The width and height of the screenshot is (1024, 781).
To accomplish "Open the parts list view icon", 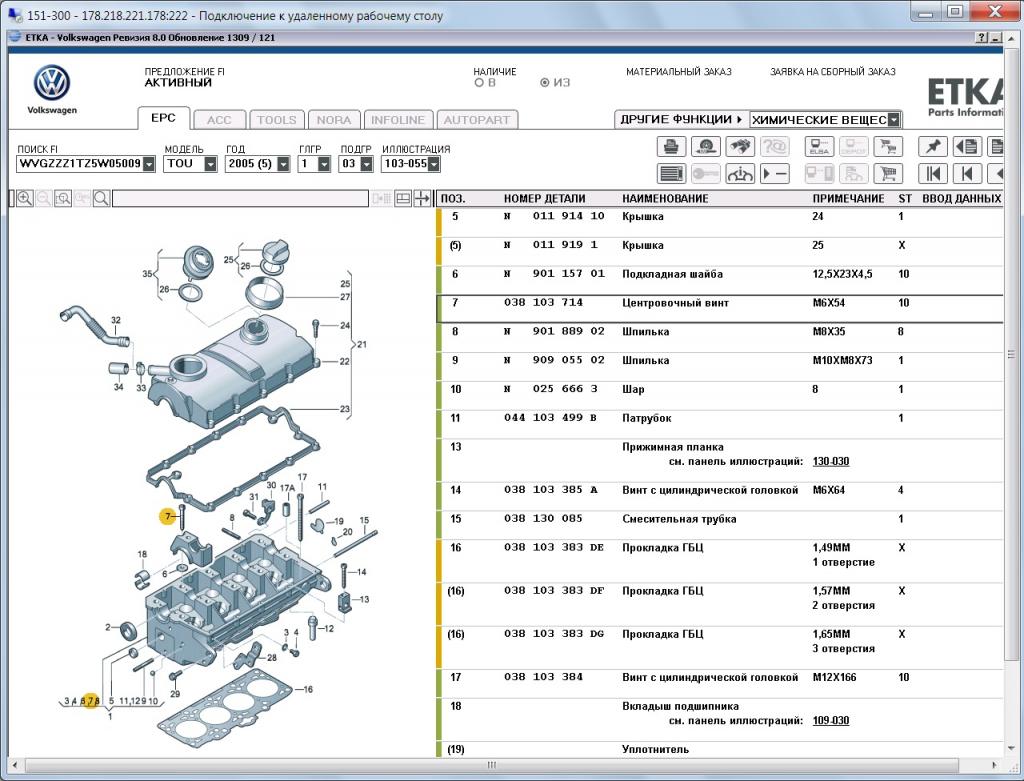I will 671,174.
